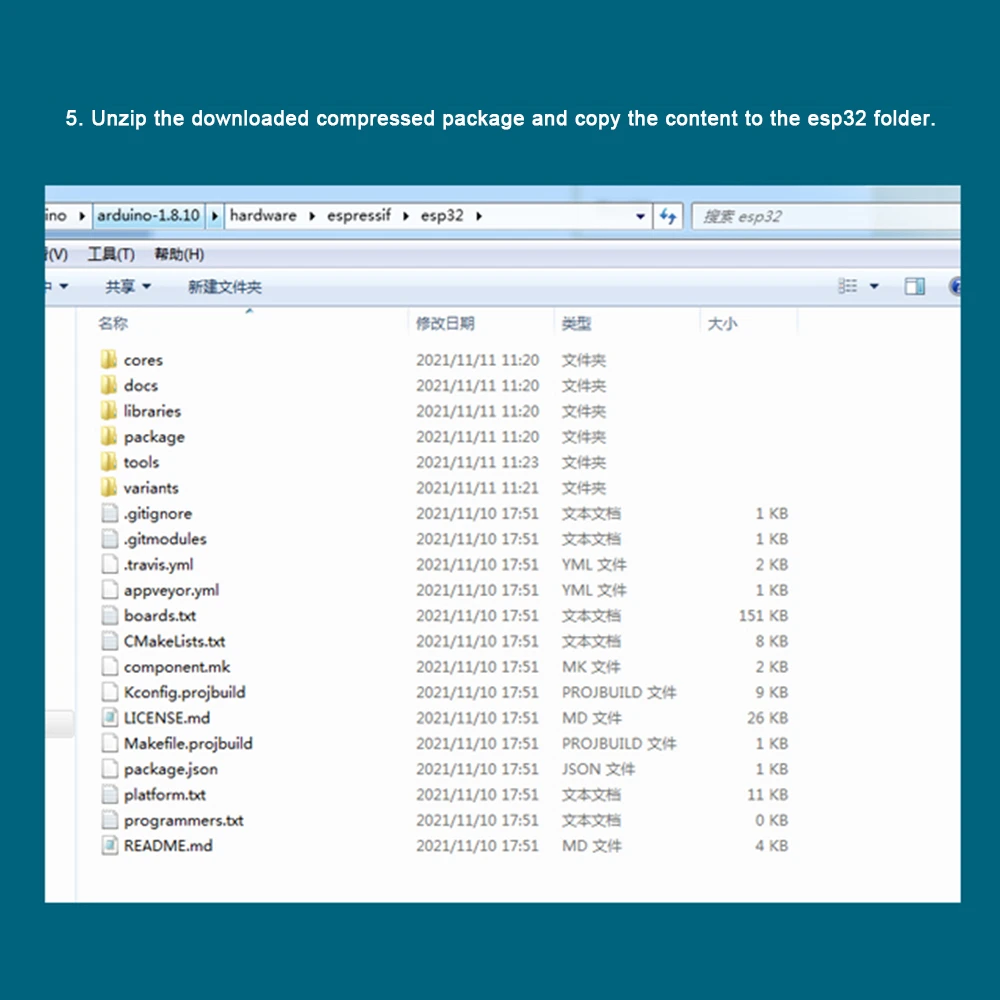The height and width of the screenshot is (1000, 1000).
Task: Select the platform.txt file name
Action: coord(165,795)
